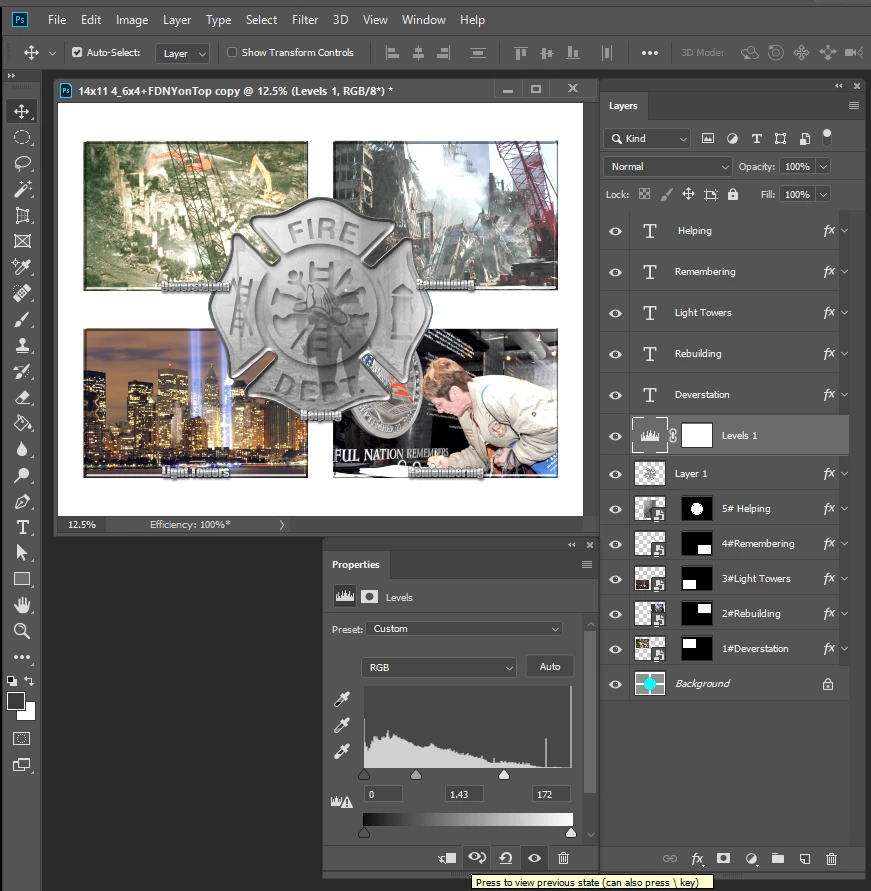Select the History Brush tool

tap(22, 372)
